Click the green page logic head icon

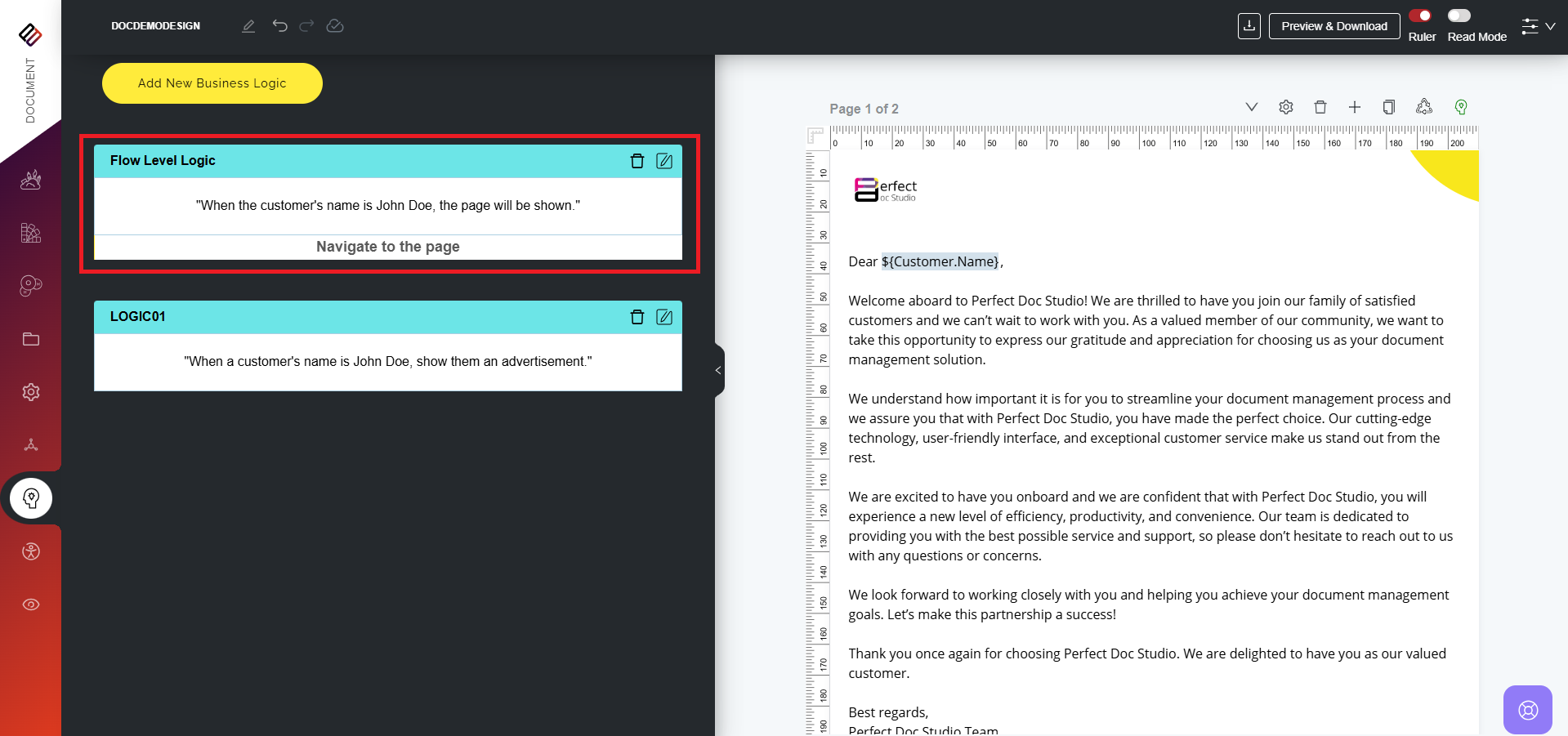[x=1461, y=107]
